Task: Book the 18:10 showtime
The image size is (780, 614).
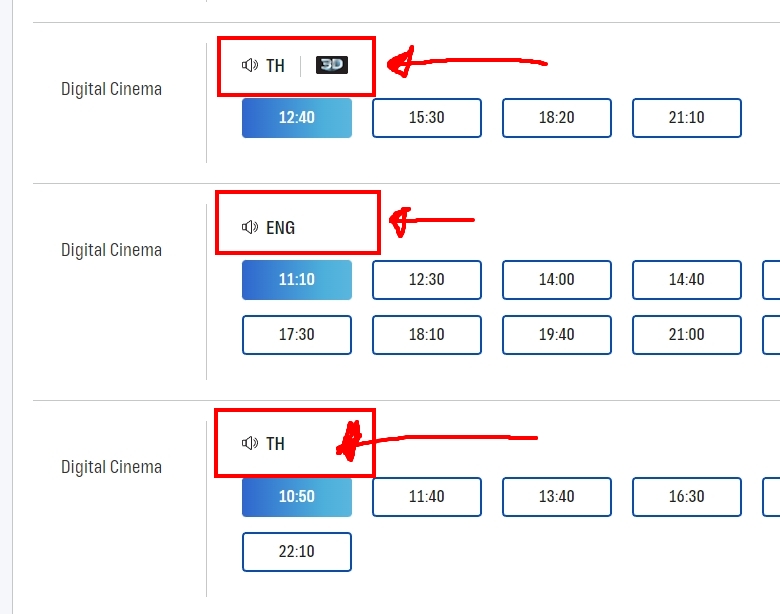Action: point(427,335)
